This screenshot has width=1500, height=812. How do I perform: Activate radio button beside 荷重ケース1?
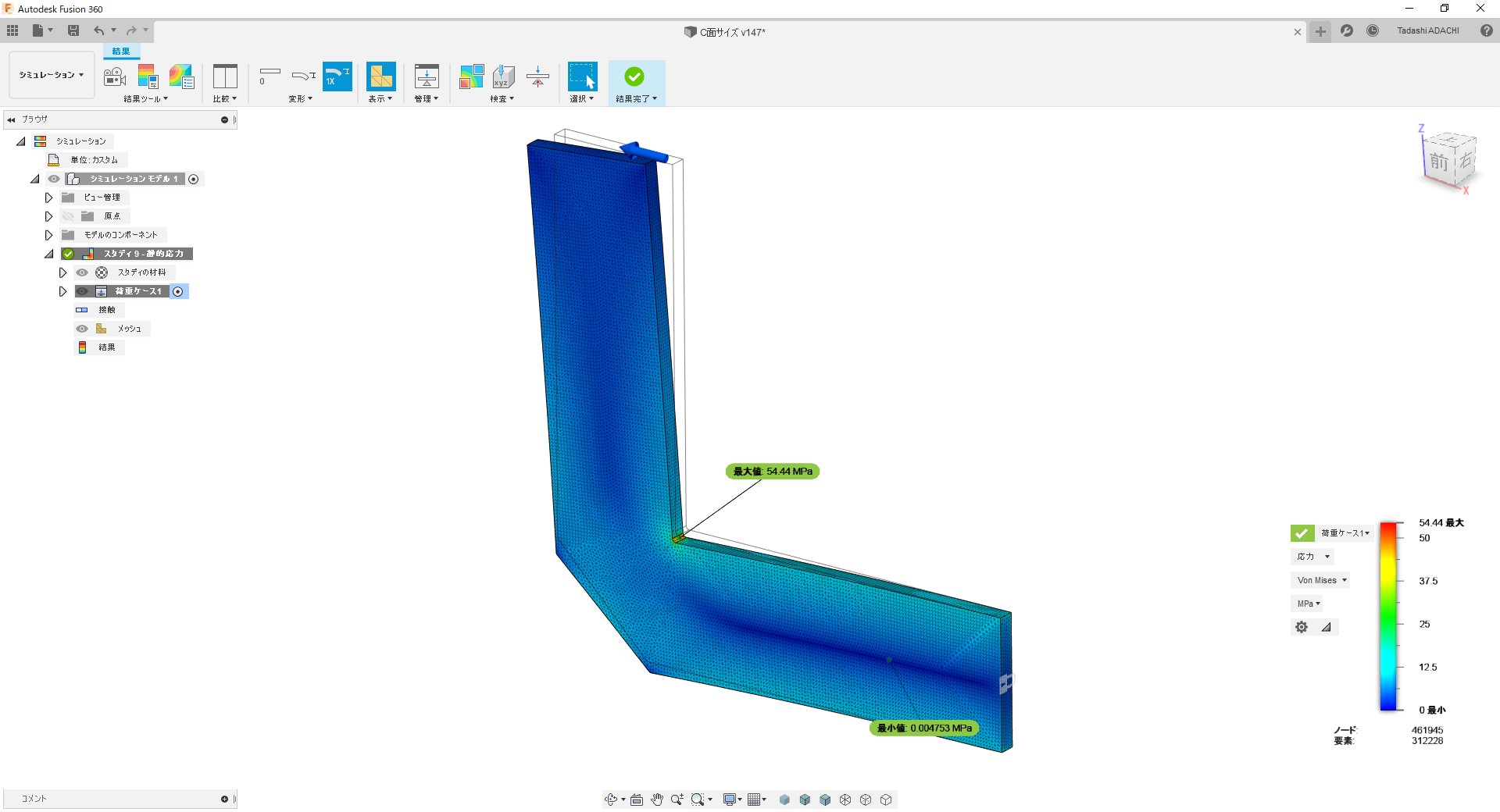pyautogui.click(x=178, y=291)
